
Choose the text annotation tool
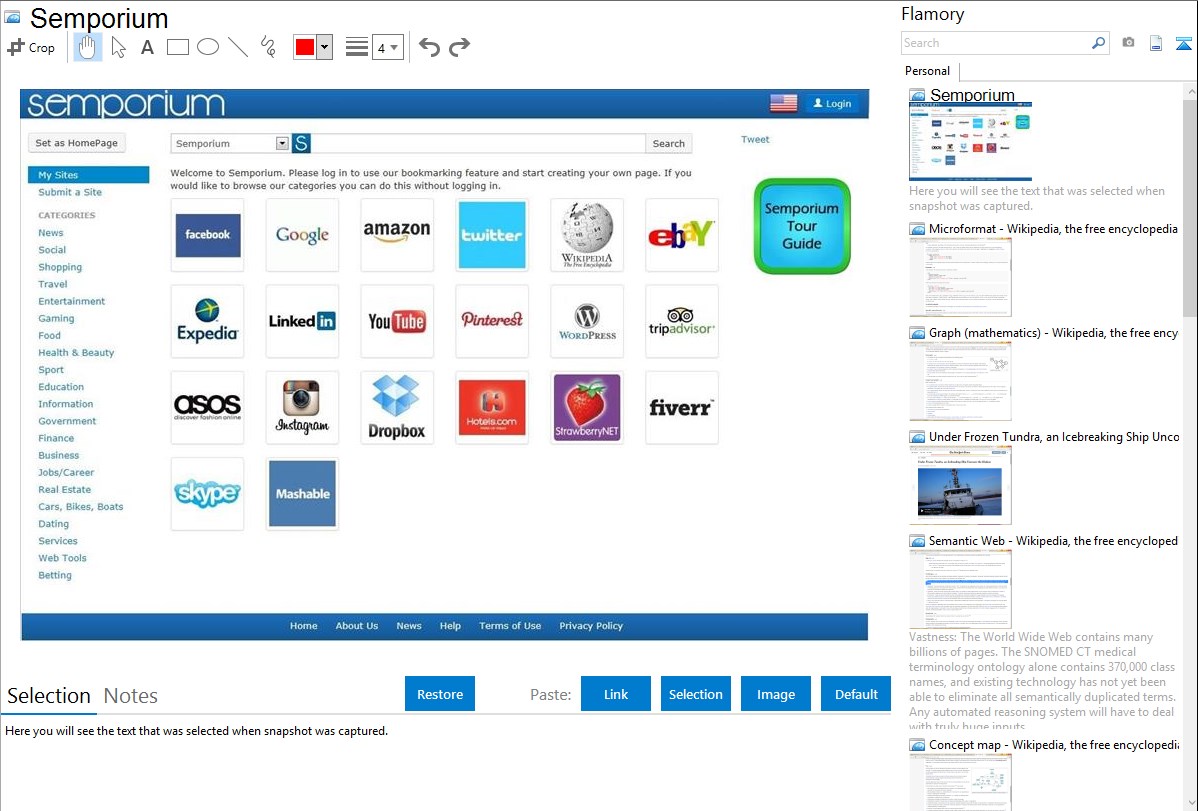point(147,47)
